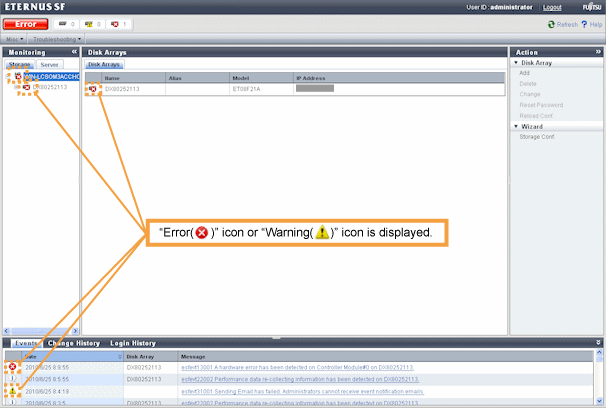Click the error status icon in Disk Arrays table row
The height and width of the screenshot is (408, 606).
pos(93,89)
